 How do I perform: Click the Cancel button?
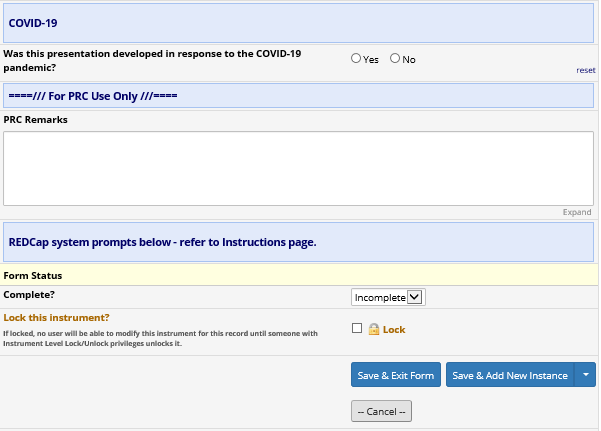(381, 411)
